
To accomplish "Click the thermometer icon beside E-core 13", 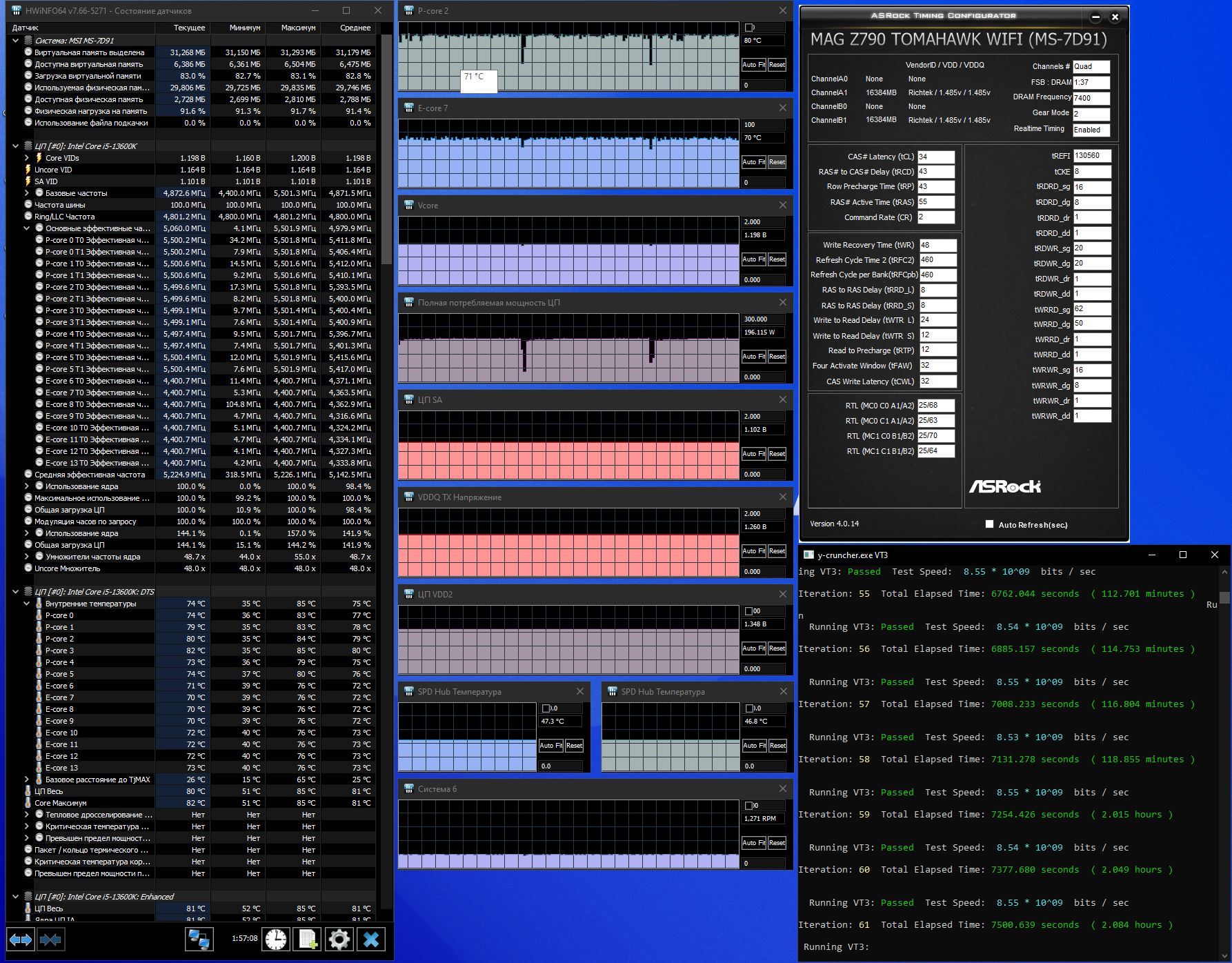I will (39, 768).
